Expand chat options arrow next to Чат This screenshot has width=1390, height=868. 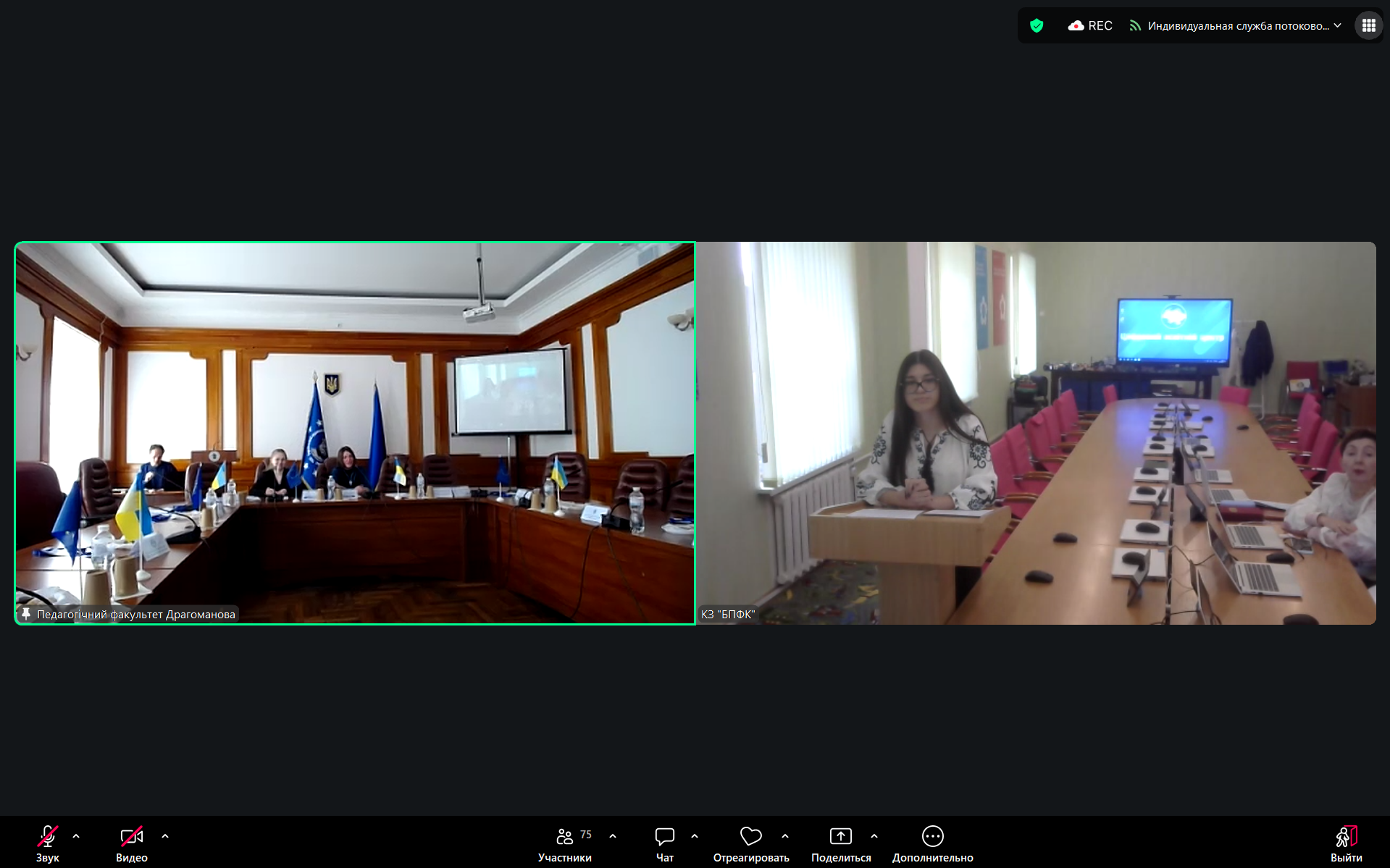695,837
